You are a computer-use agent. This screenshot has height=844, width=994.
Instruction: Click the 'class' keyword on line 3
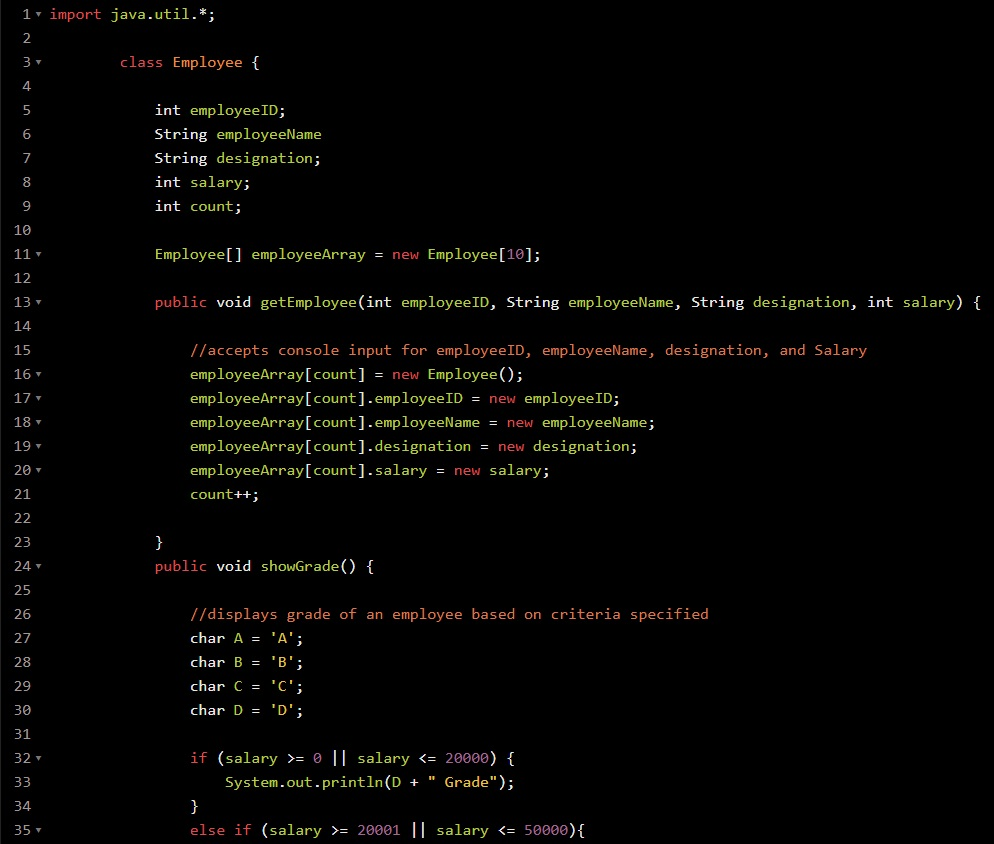pos(141,62)
